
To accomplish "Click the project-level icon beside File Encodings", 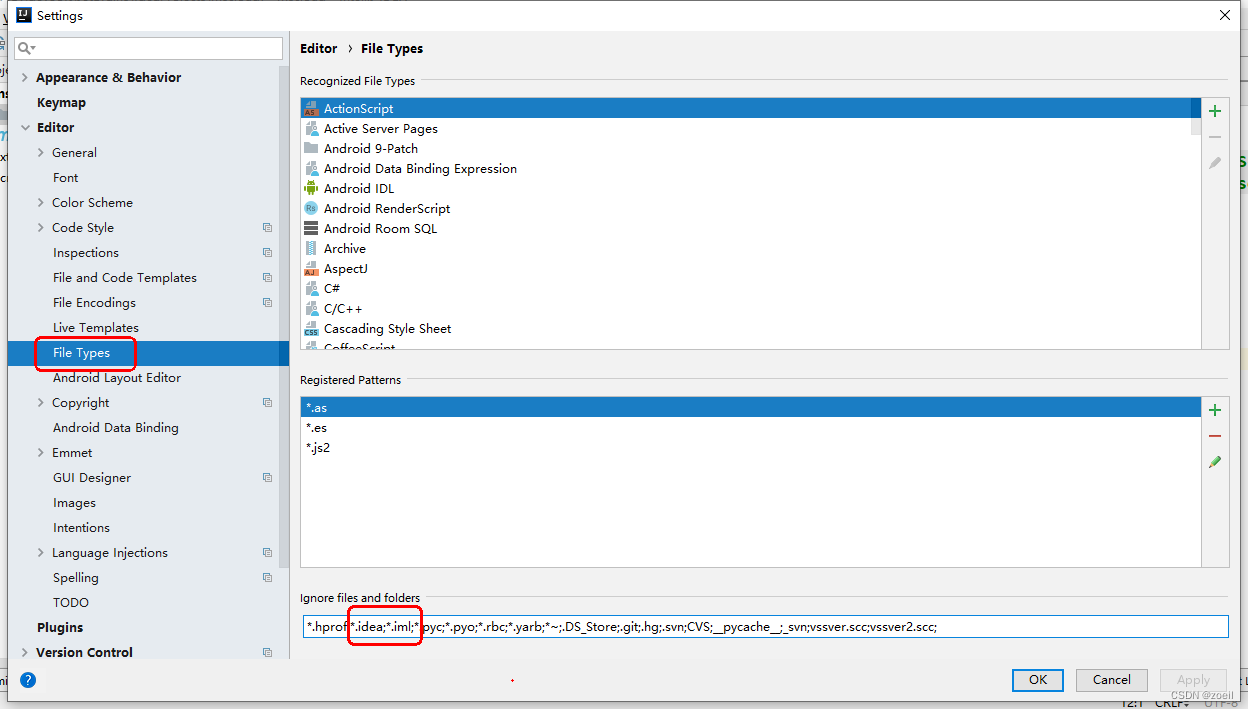I will pos(267,303).
